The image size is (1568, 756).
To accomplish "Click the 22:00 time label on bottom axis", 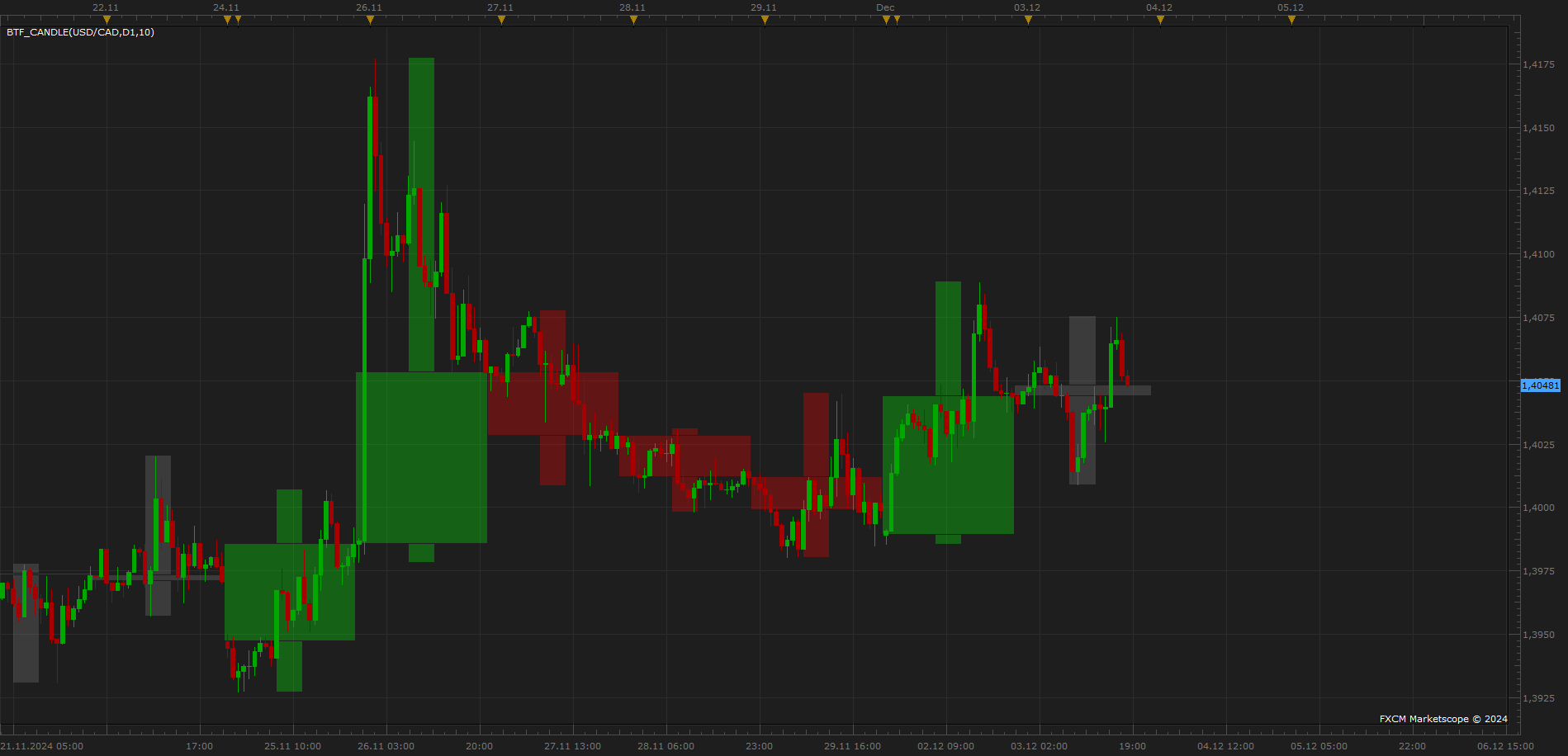I will pyautogui.click(x=1412, y=746).
